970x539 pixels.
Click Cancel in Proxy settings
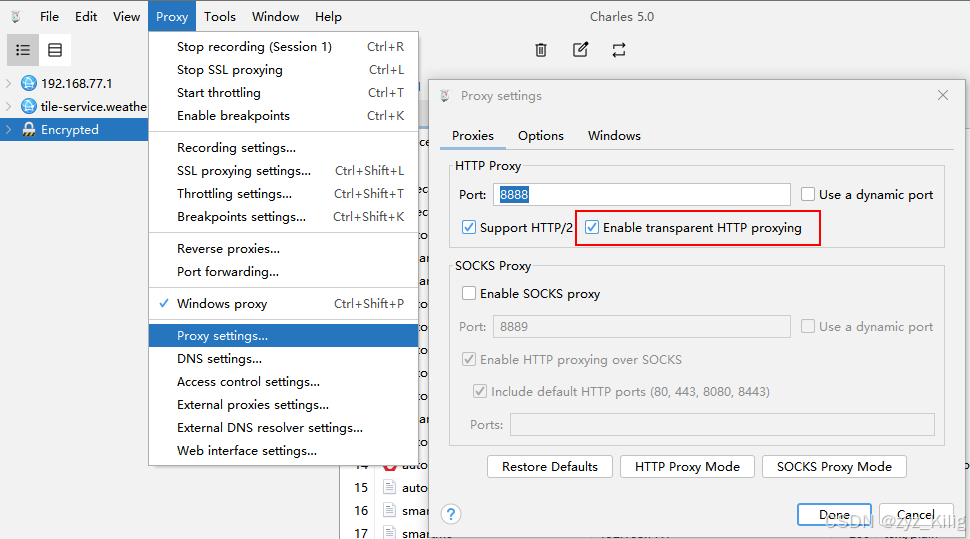click(x=916, y=514)
